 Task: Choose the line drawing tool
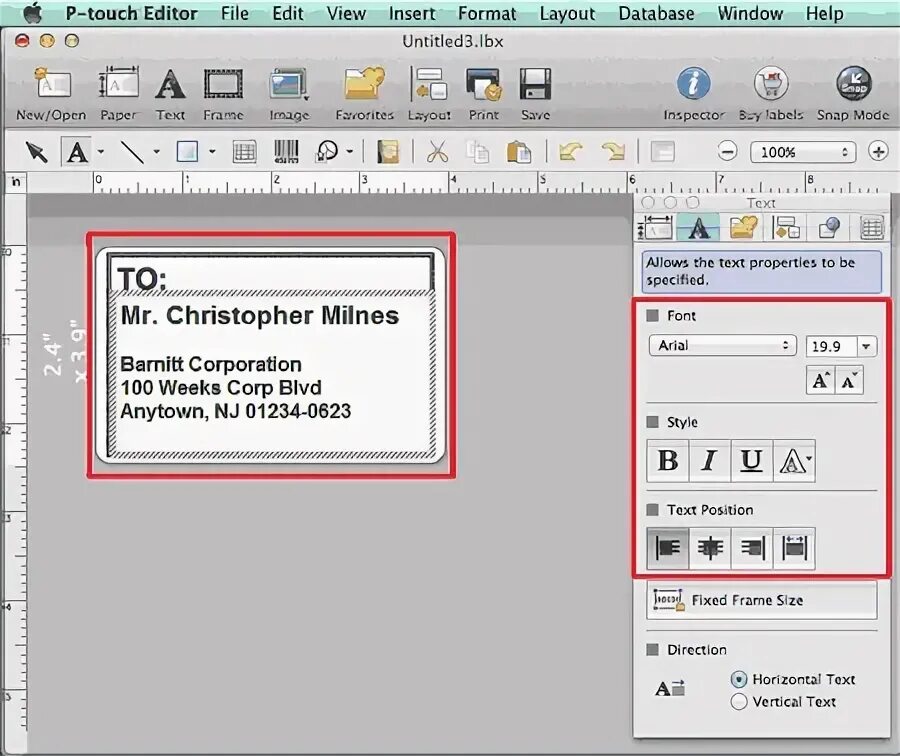click(131, 152)
